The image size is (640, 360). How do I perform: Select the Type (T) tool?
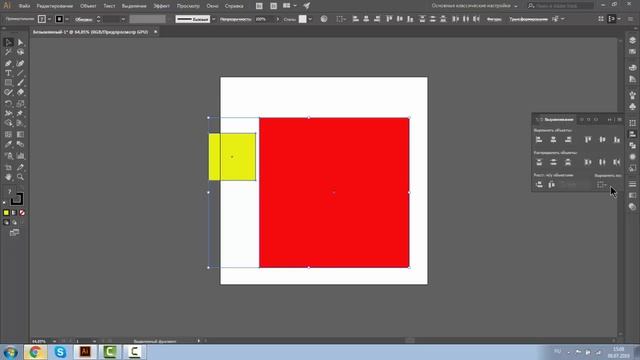click(x=8, y=73)
